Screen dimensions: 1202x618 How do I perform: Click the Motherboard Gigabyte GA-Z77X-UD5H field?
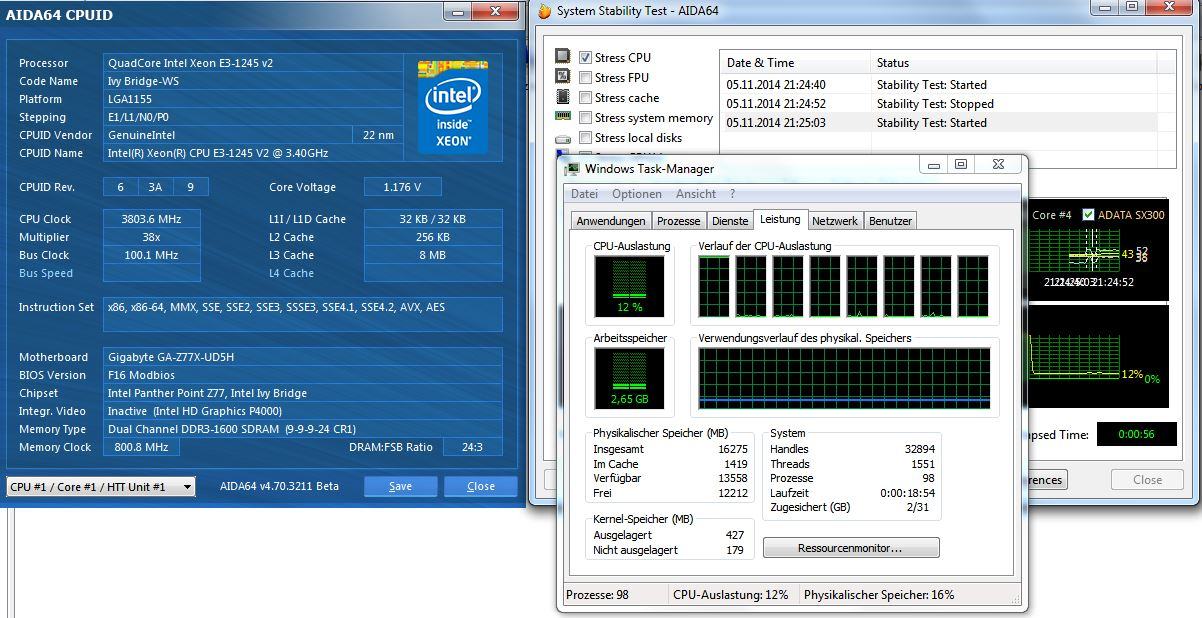[x=303, y=357]
